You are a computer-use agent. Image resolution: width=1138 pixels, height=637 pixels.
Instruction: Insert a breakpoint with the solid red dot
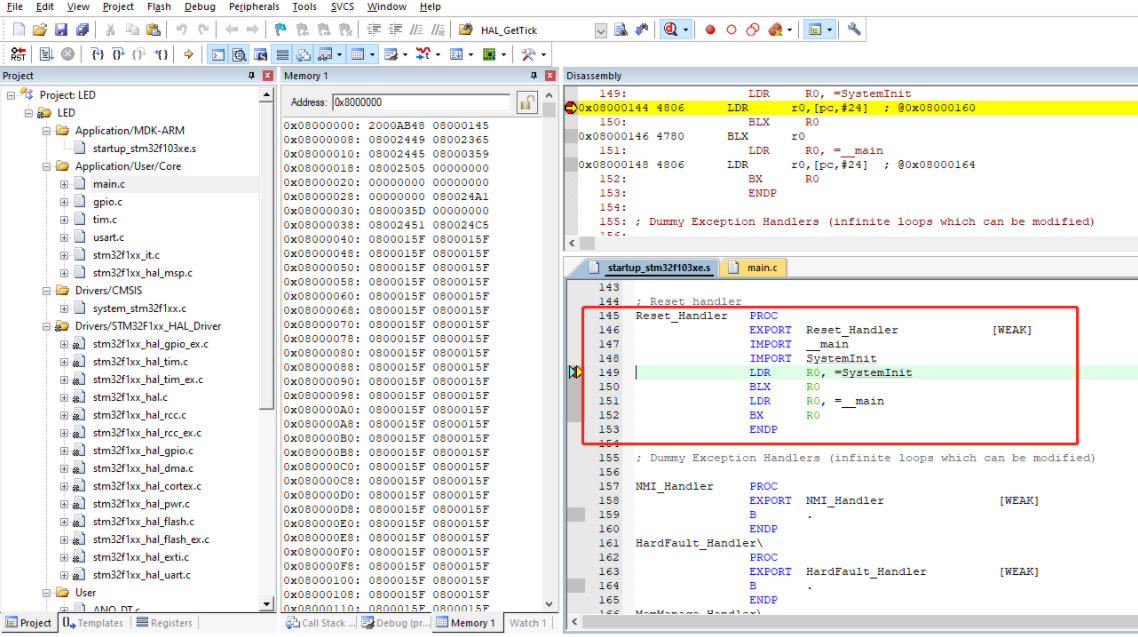[711, 30]
